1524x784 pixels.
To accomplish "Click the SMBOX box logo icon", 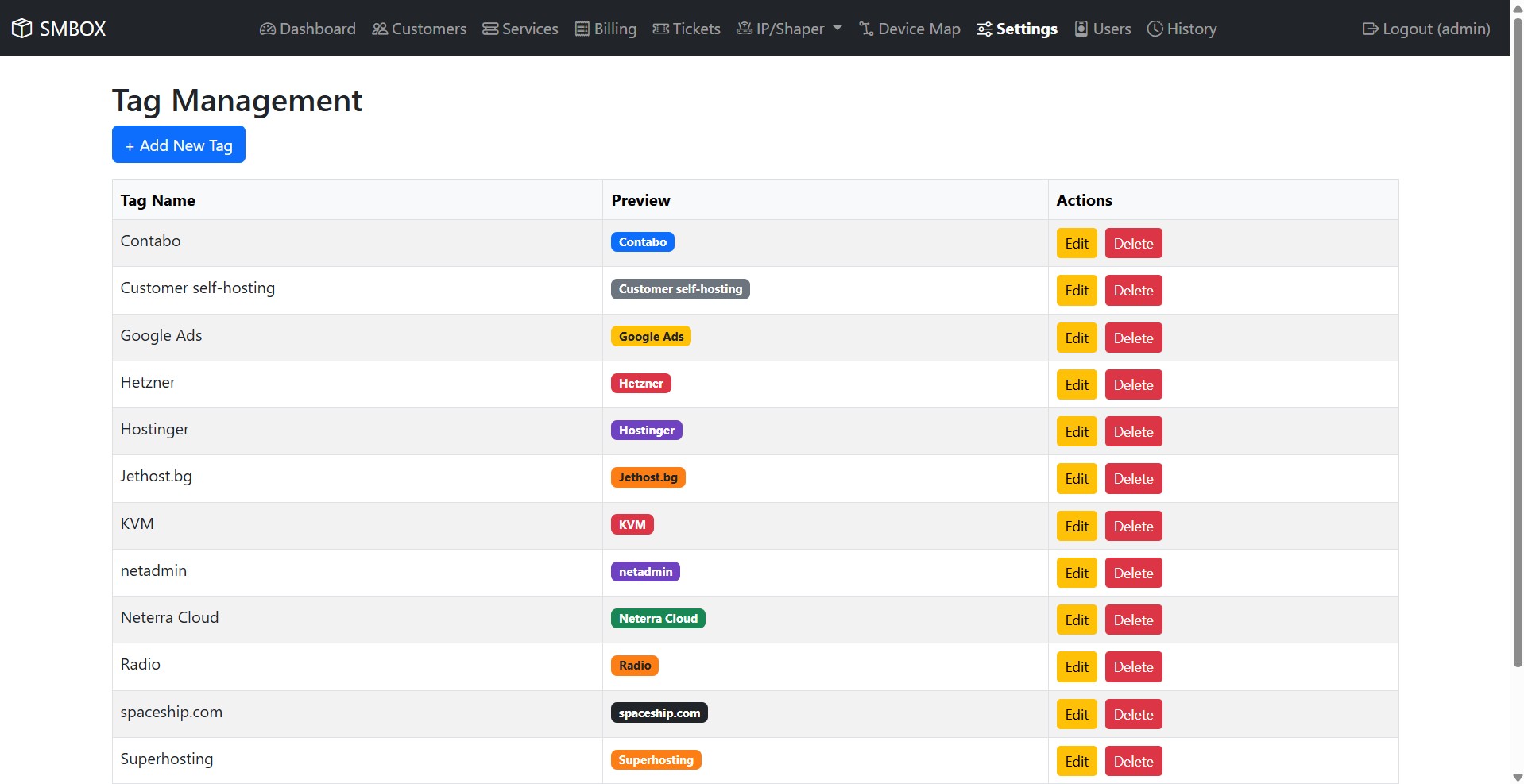I will coord(22,29).
